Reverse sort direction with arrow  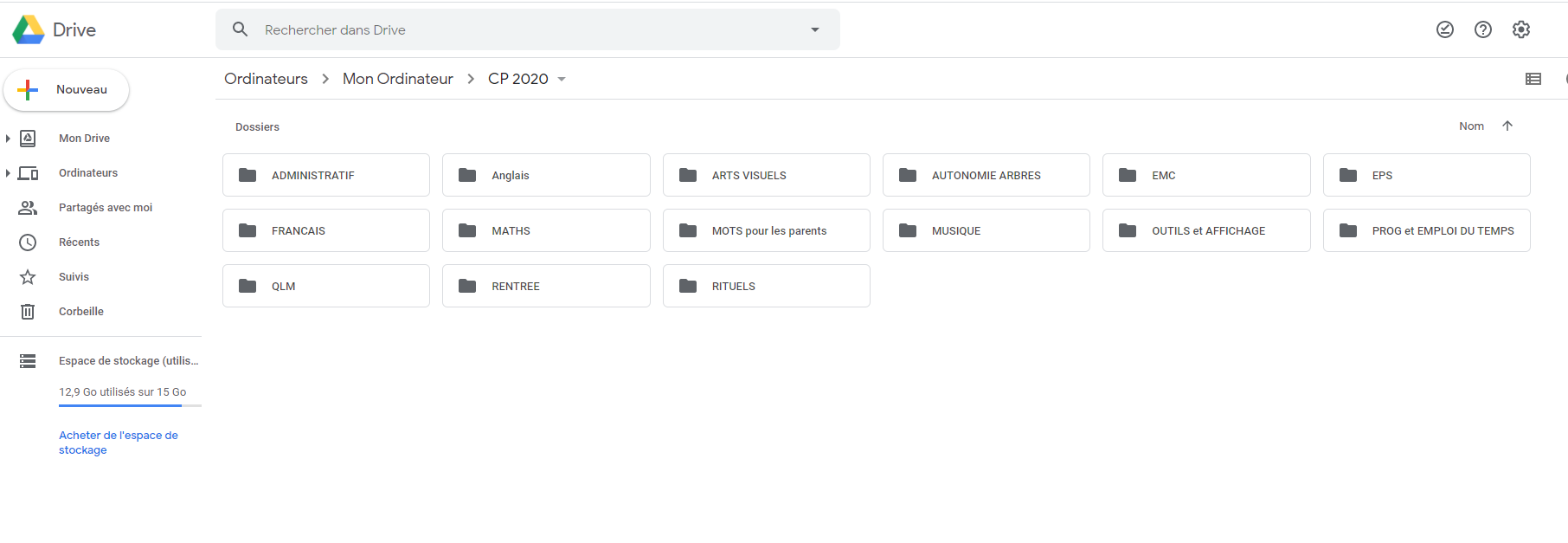pyautogui.click(x=1507, y=126)
